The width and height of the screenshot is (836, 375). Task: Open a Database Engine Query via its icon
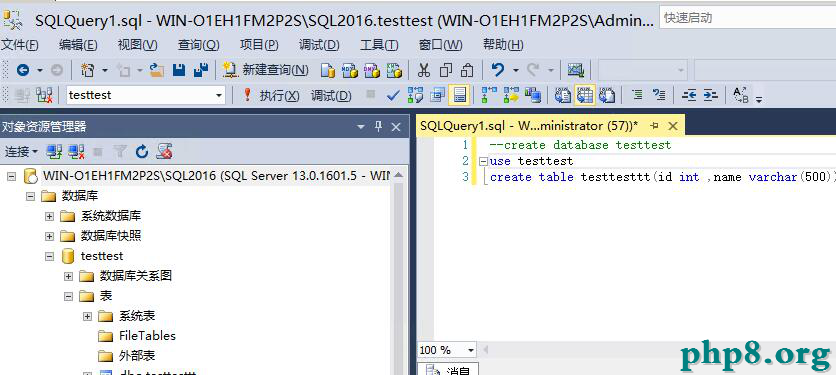[328, 70]
